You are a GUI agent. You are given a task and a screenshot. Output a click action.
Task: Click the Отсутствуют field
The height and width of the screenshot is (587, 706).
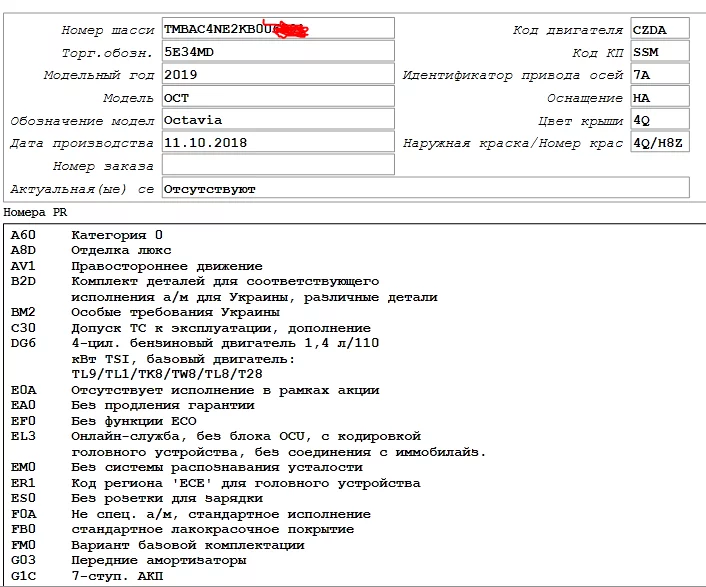pyautogui.click(x=425, y=188)
